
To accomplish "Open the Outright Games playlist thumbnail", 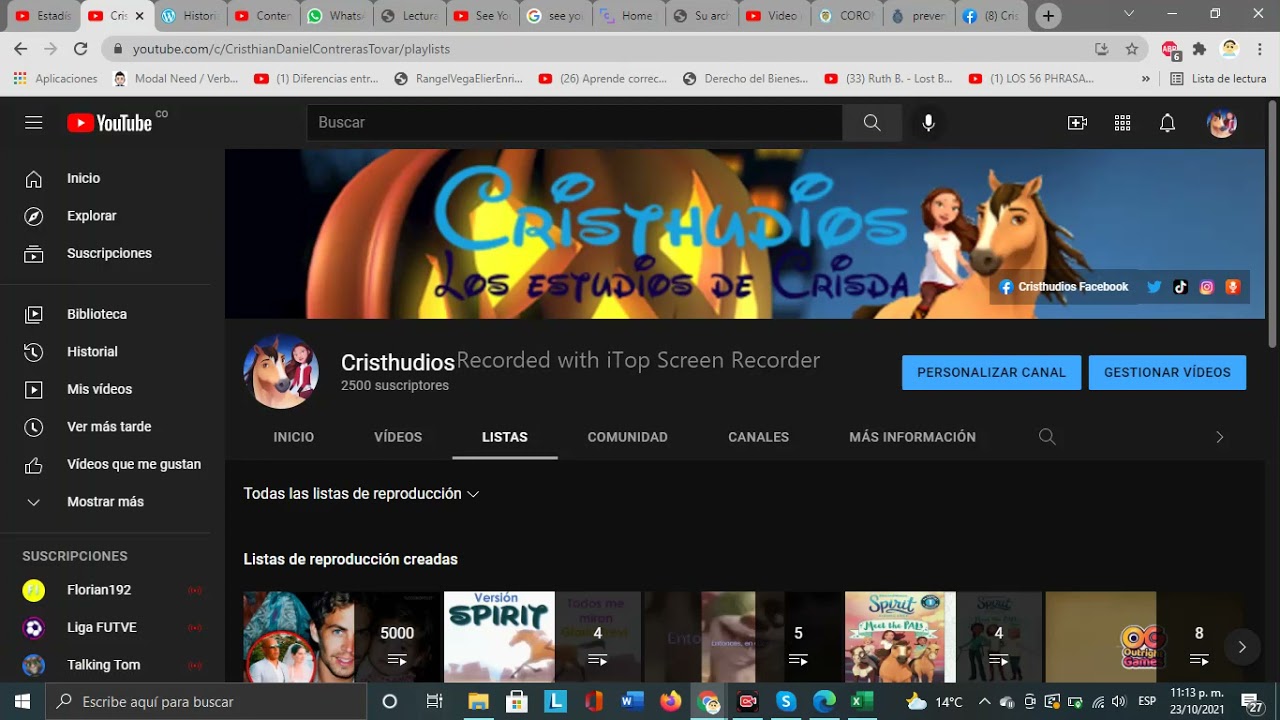I will pyautogui.click(x=1144, y=637).
